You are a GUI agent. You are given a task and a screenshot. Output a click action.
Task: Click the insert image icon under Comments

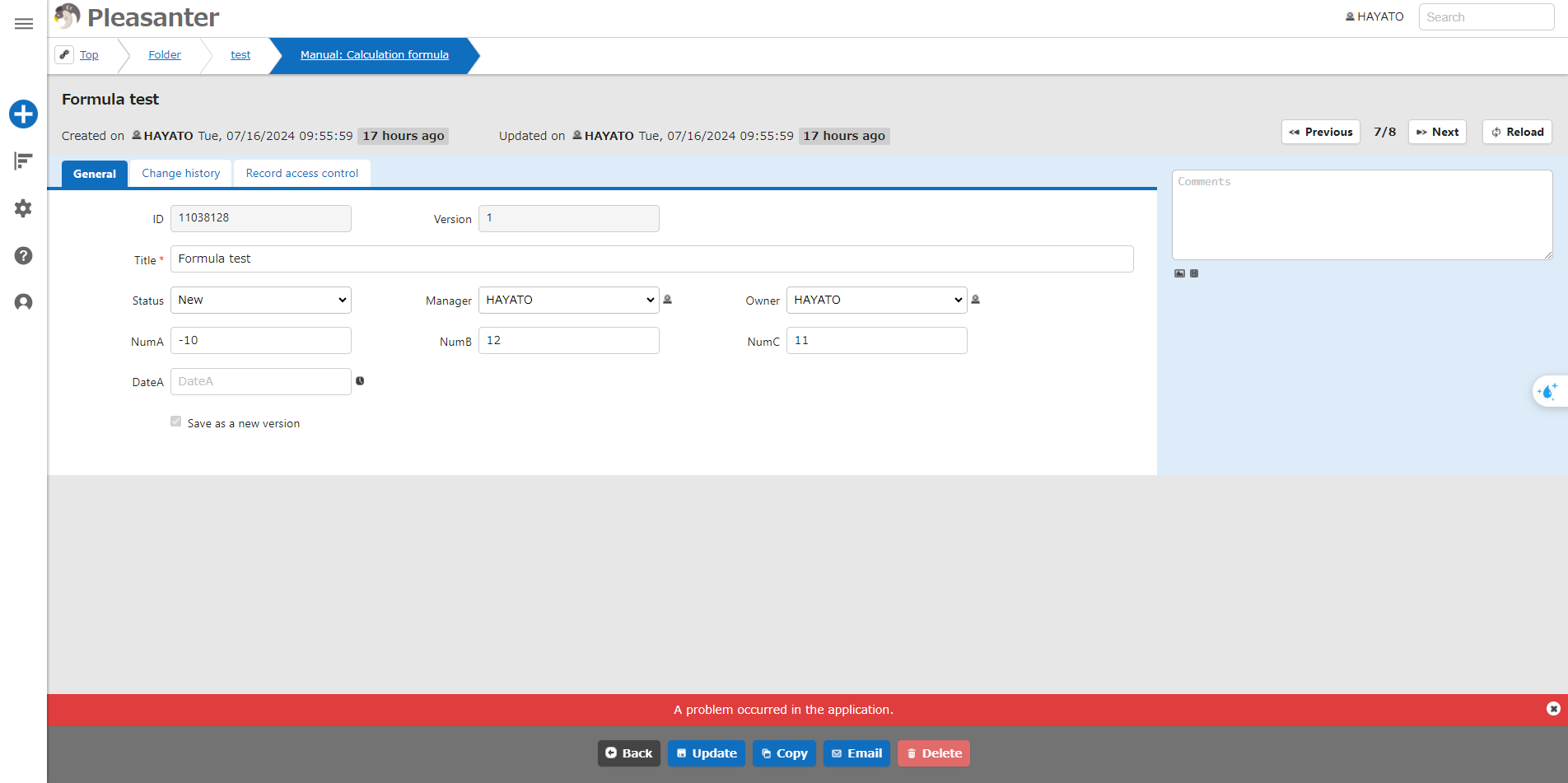coord(1179,273)
